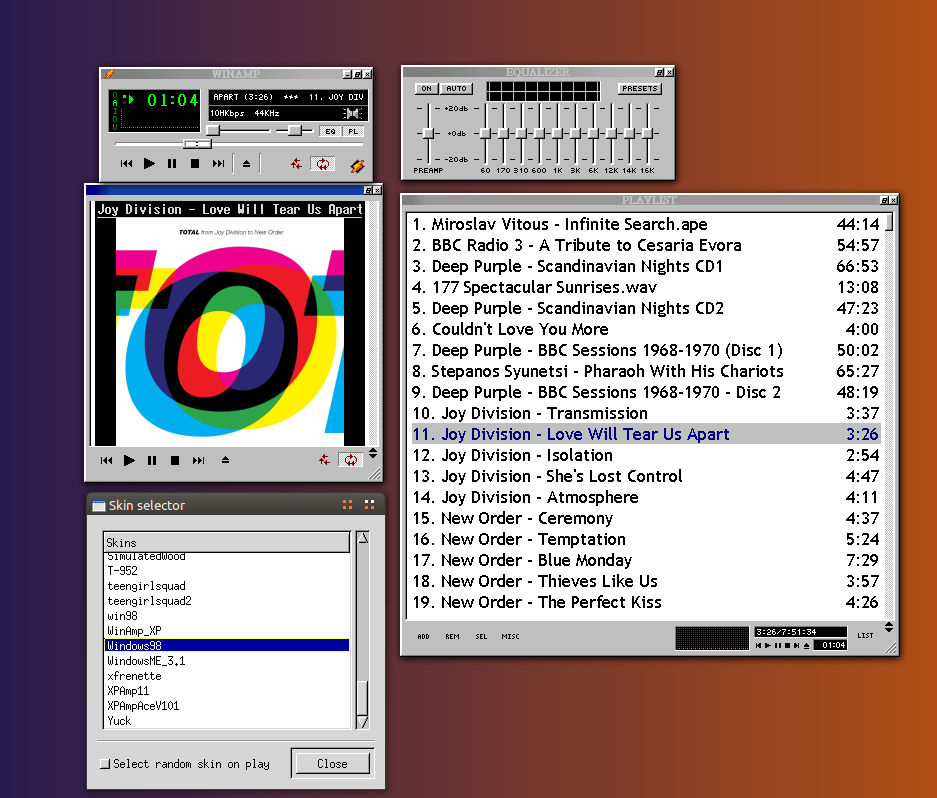This screenshot has width=937, height=798.
Task: Stop playback in the main Winamp window
Action: pos(195,164)
